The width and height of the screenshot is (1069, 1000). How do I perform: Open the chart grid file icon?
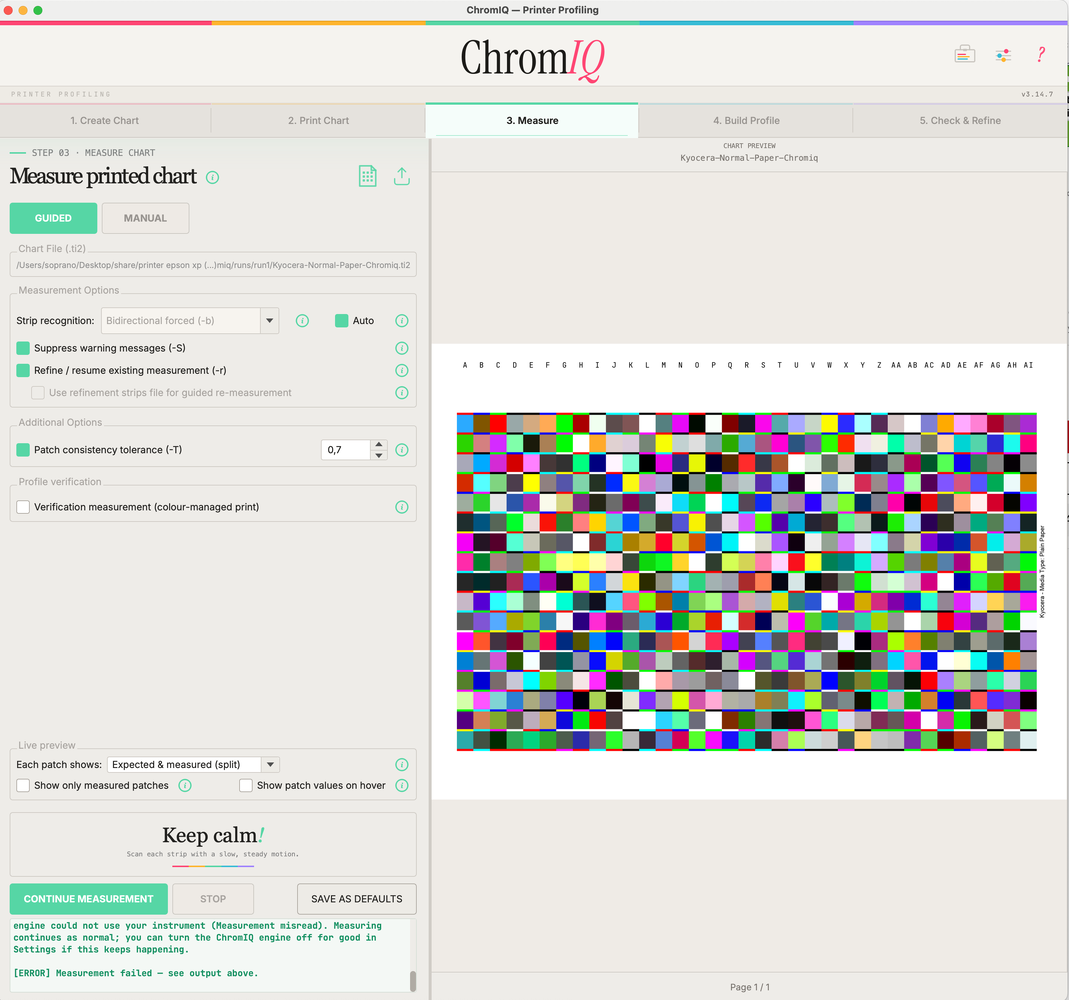367,176
